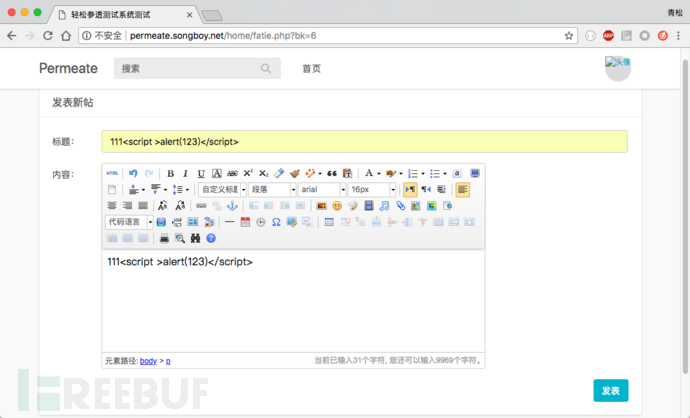
Task: Expand line height options arrow
Action: [187, 190]
